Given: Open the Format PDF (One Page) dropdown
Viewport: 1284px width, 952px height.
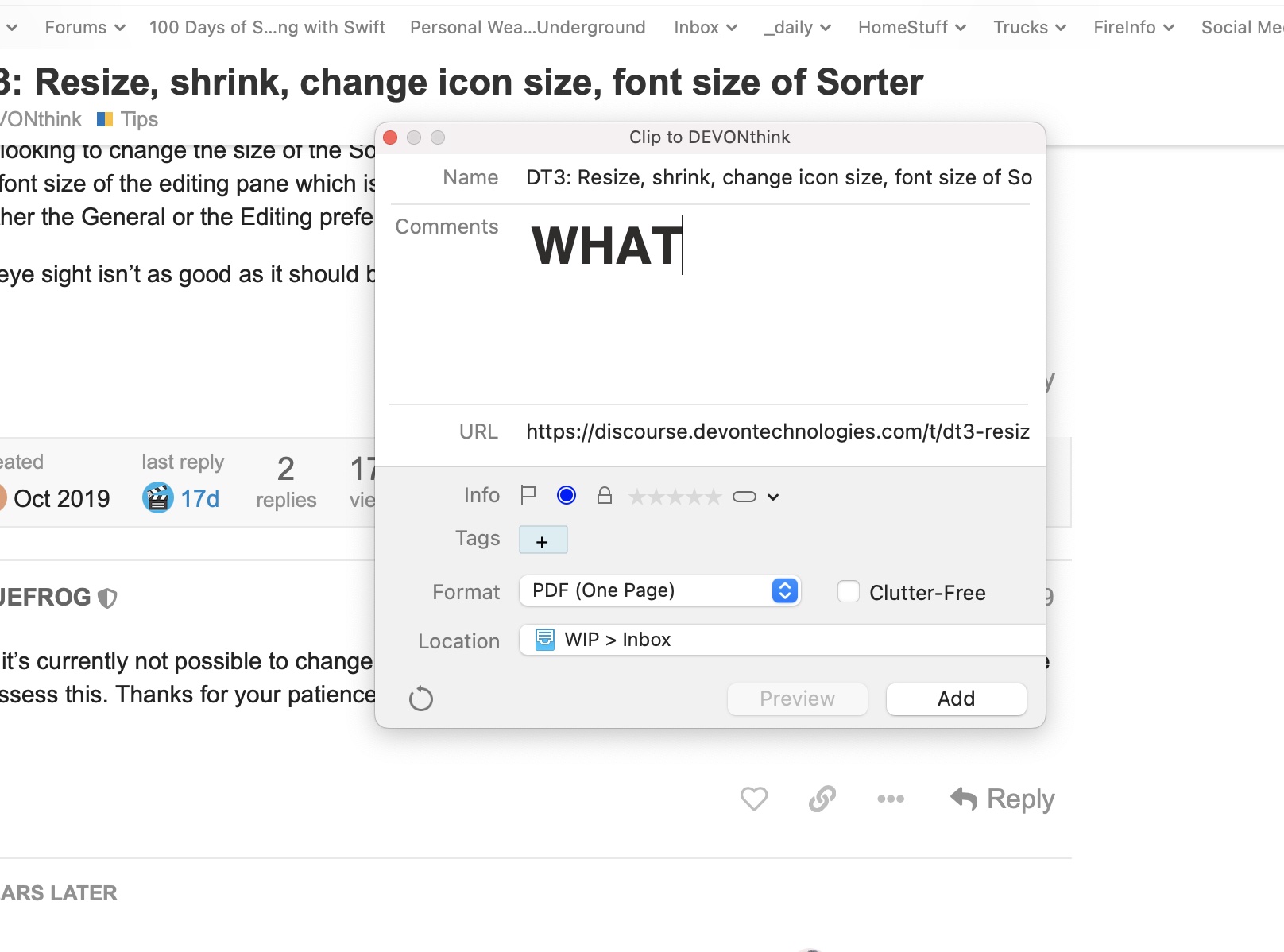Looking at the screenshot, I should tap(659, 590).
